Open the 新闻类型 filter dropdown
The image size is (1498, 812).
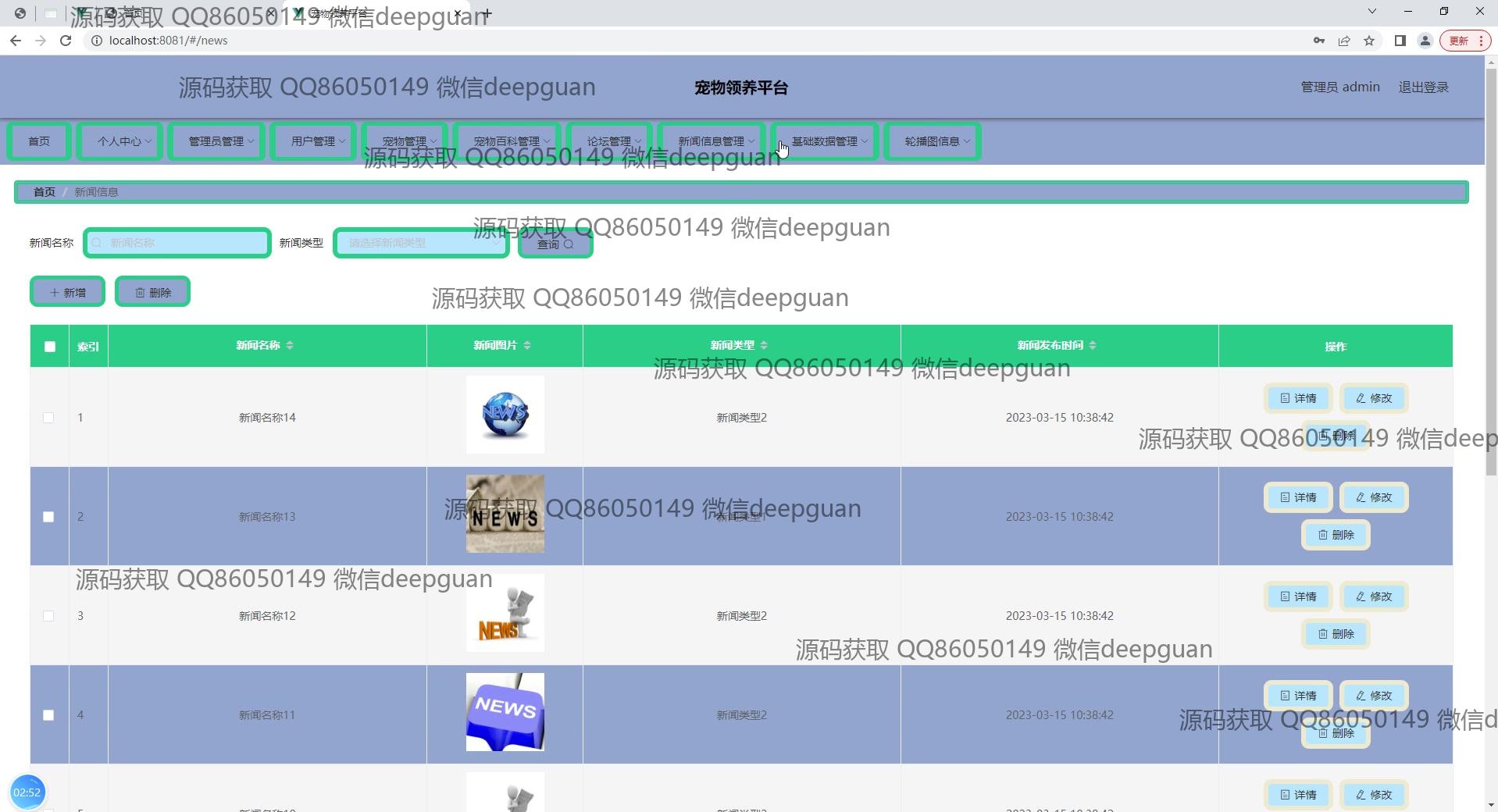point(421,243)
